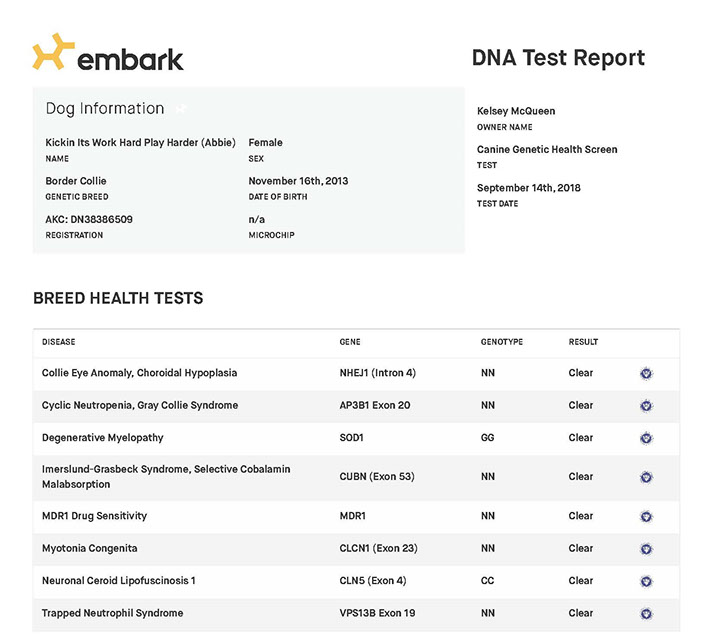710x642 pixels.
Task: Click the small icon beside Dog Information
Action: [181, 109]
